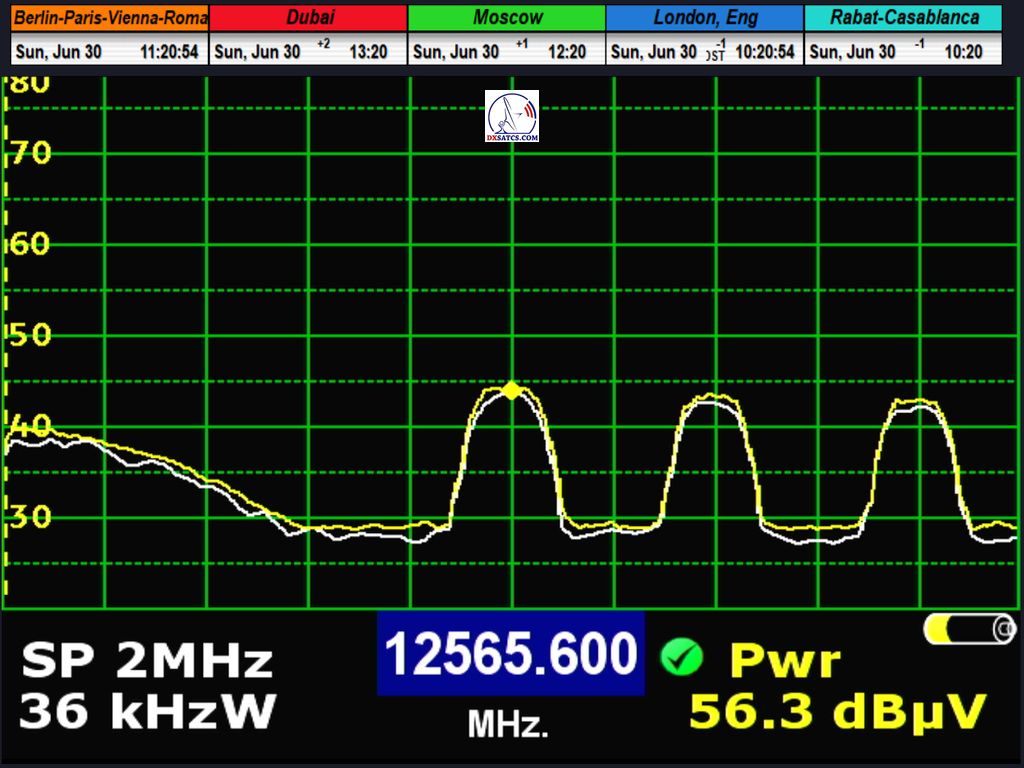Screen dimensions: 1024x768
Task: Click the MHz. unit label below frequency
Action: (508, 724)
